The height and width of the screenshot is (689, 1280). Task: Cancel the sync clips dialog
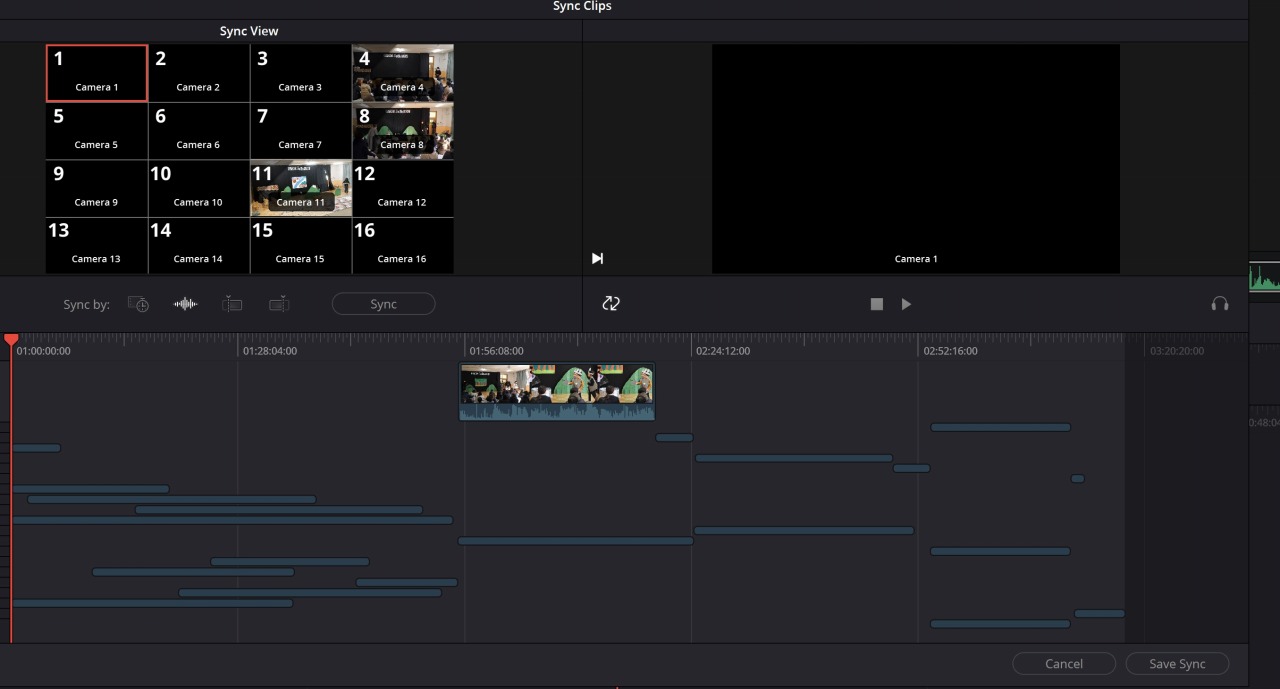(x=1063, y=664)
